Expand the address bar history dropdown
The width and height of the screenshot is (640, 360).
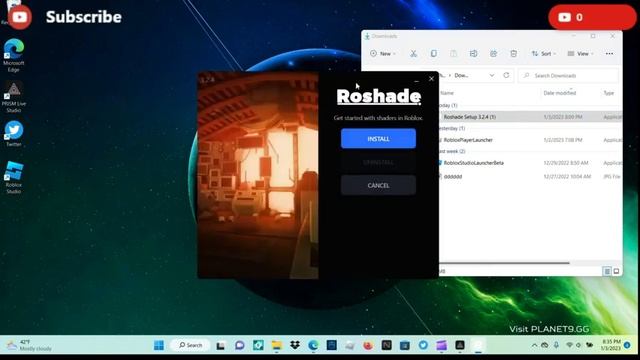click(492, 76)
